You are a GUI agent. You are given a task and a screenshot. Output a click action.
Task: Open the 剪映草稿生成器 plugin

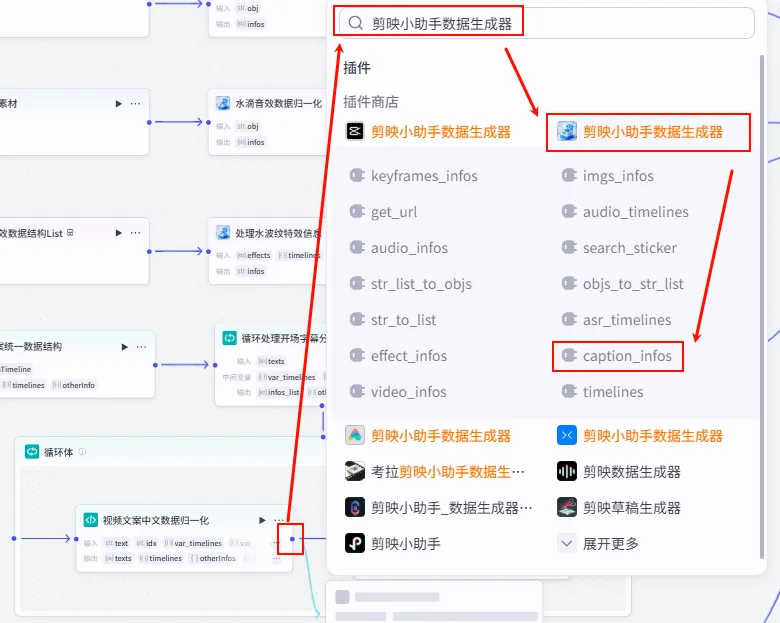[x=619, y=508]
